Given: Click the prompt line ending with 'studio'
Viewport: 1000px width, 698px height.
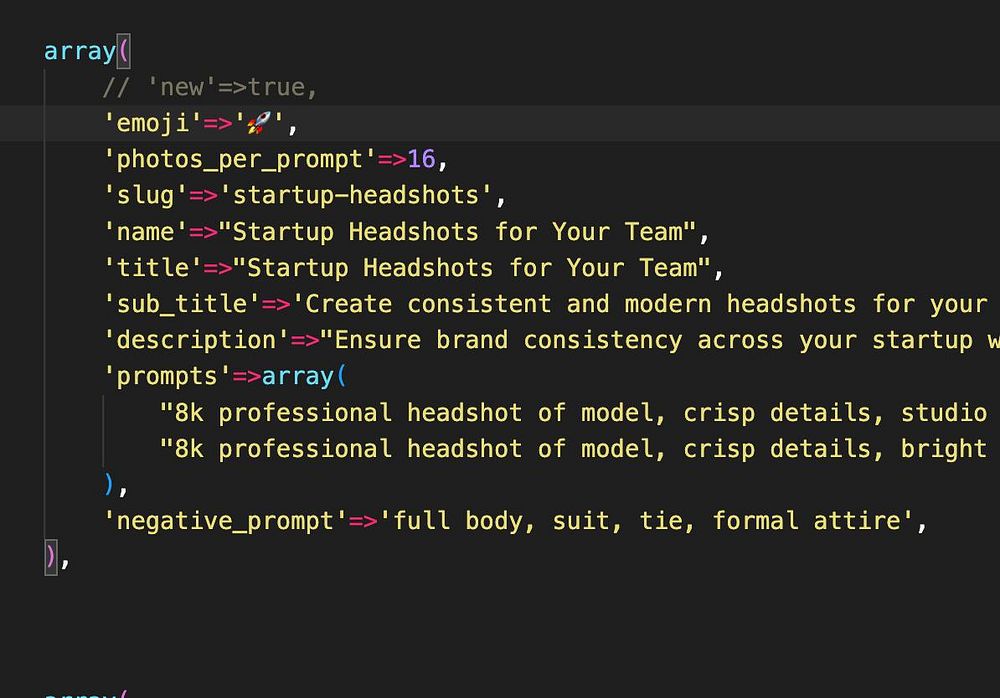Looking at the screenshot, I should pos(573,413).
